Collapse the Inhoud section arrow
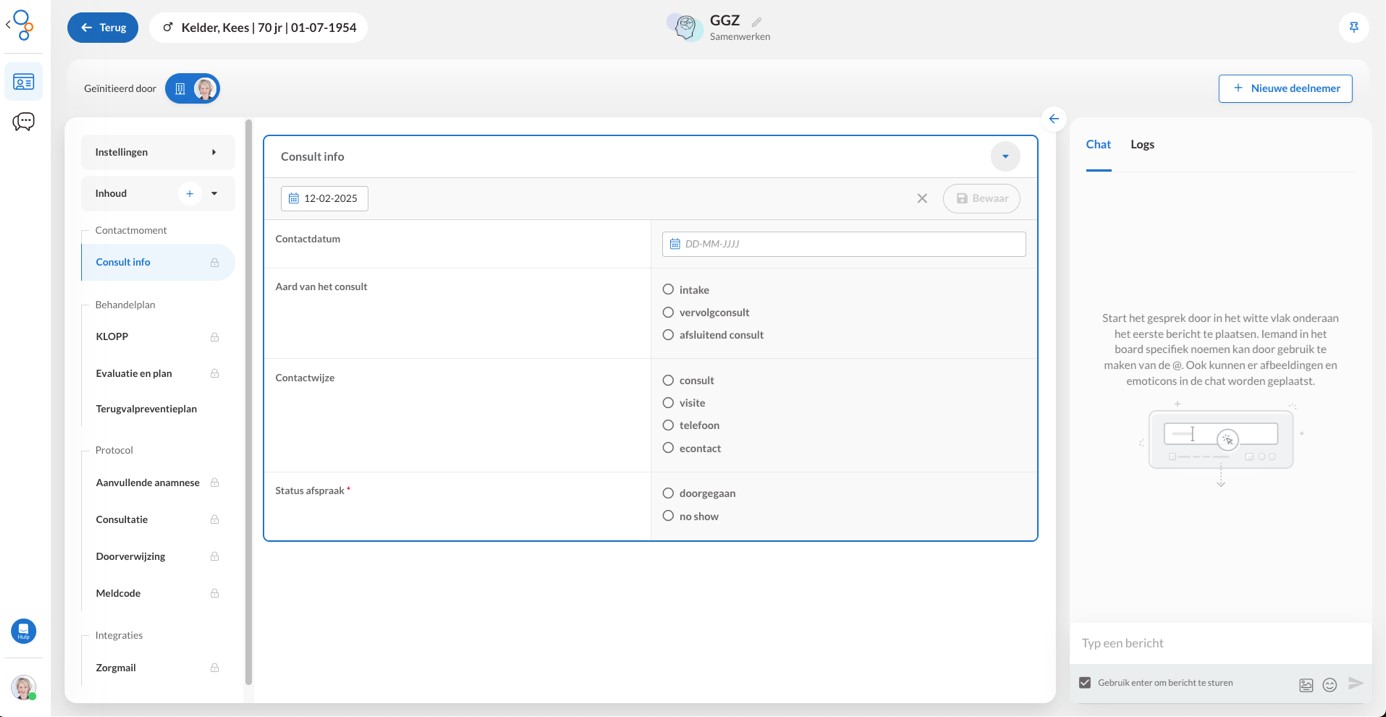 (x=214, y=194)
